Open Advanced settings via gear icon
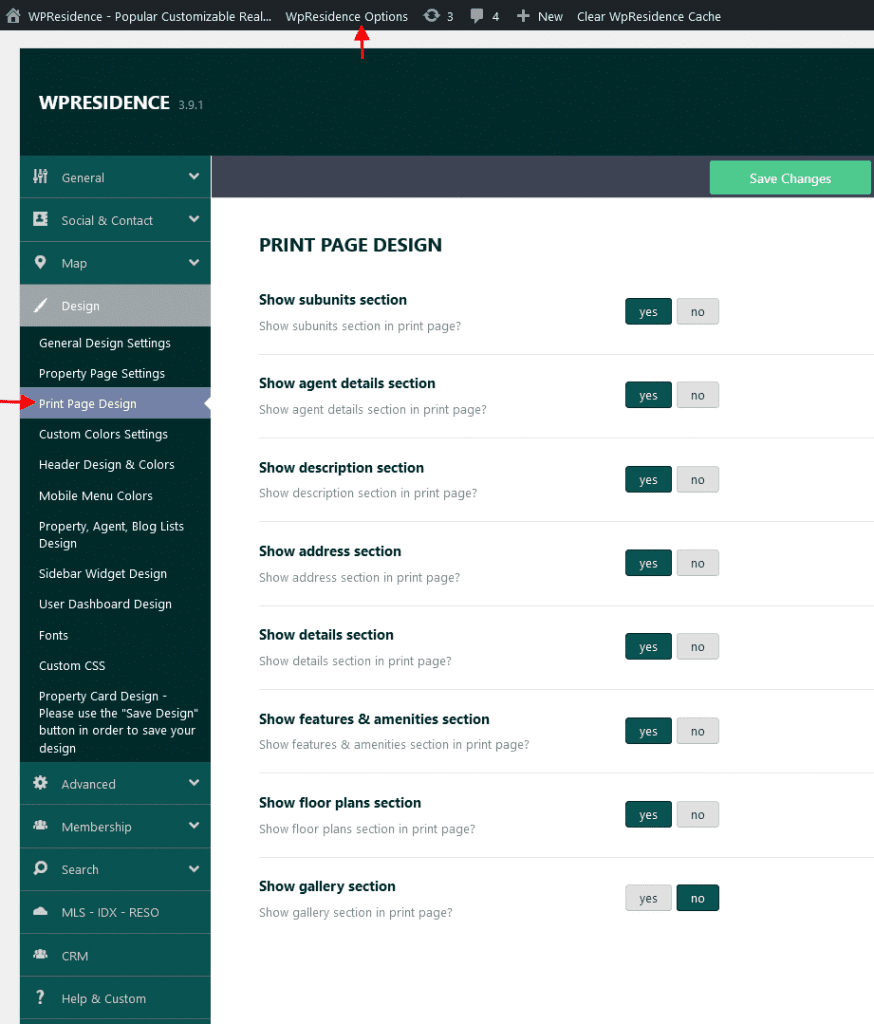The height and width of the screenshot is (1024, 874). pos(39,784)
